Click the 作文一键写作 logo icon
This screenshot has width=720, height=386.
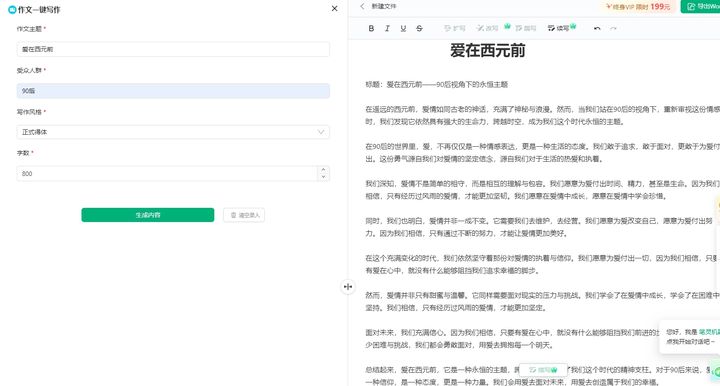point(12,10)
